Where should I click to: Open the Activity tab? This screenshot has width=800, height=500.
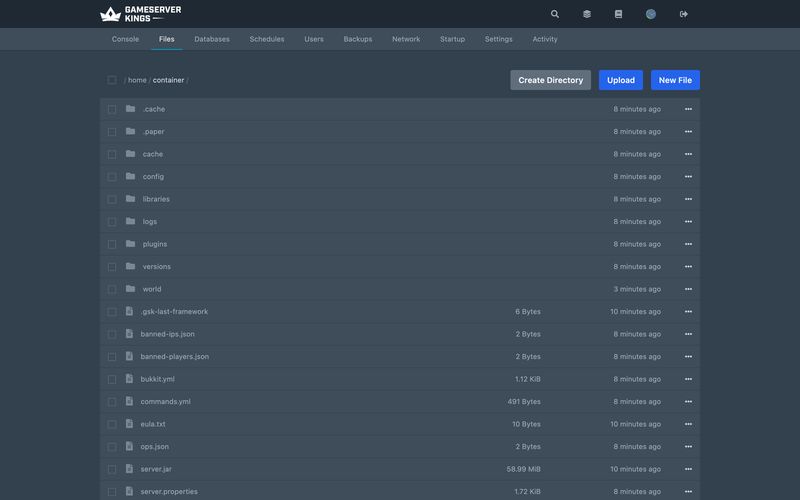(545, 39)
